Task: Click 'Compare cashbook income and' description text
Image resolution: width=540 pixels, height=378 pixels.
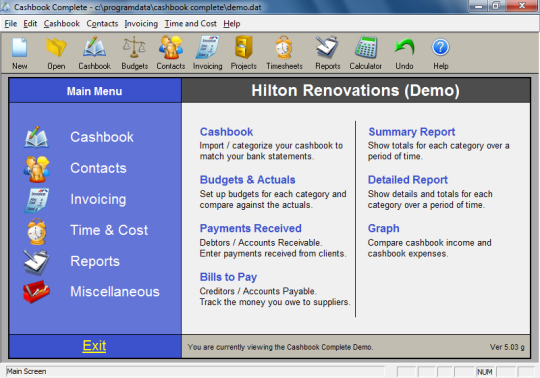Action: pyautogui.click(x=429, y=243)
